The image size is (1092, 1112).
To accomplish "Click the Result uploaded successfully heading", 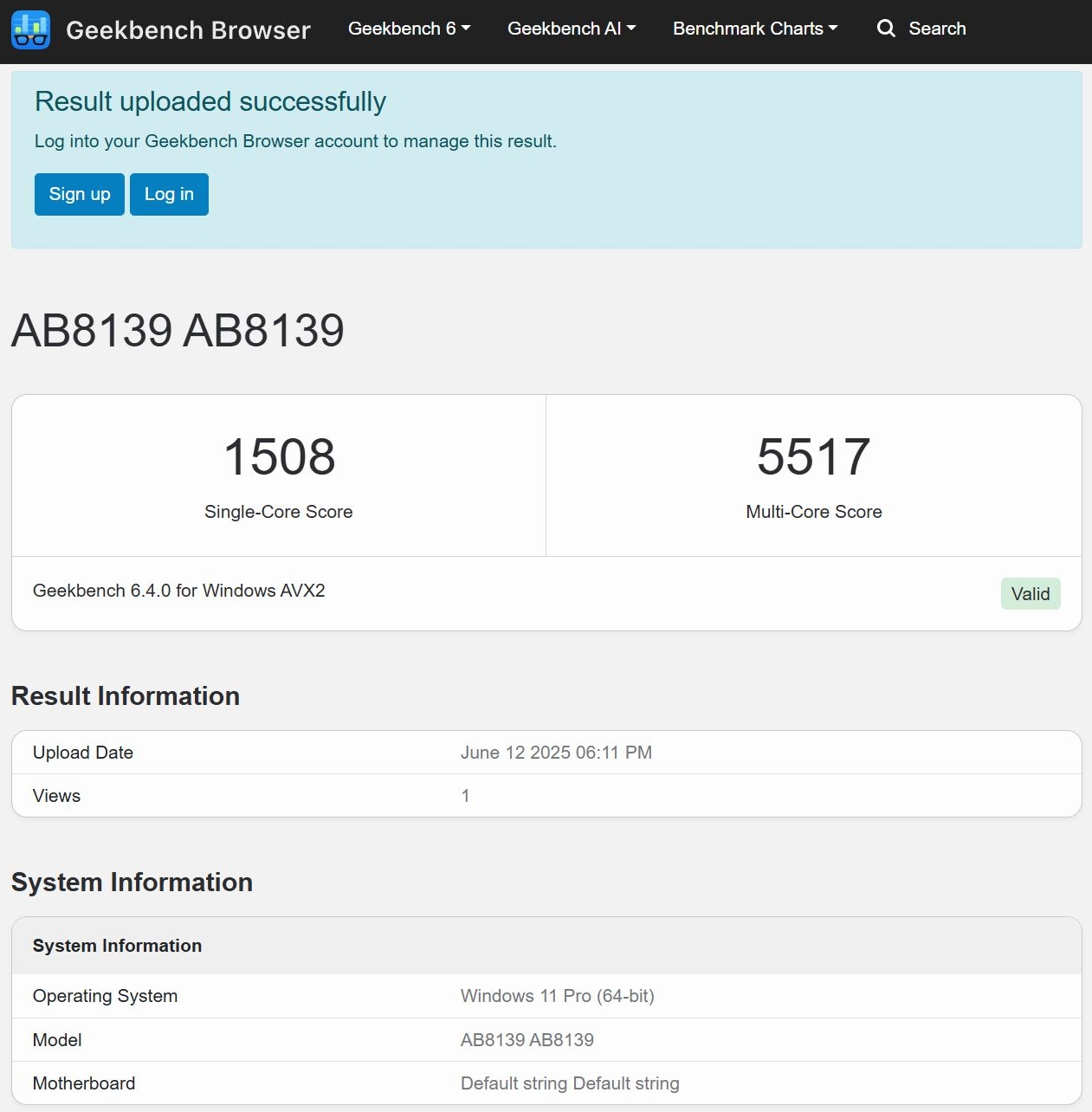I will [x=210, y=102].
